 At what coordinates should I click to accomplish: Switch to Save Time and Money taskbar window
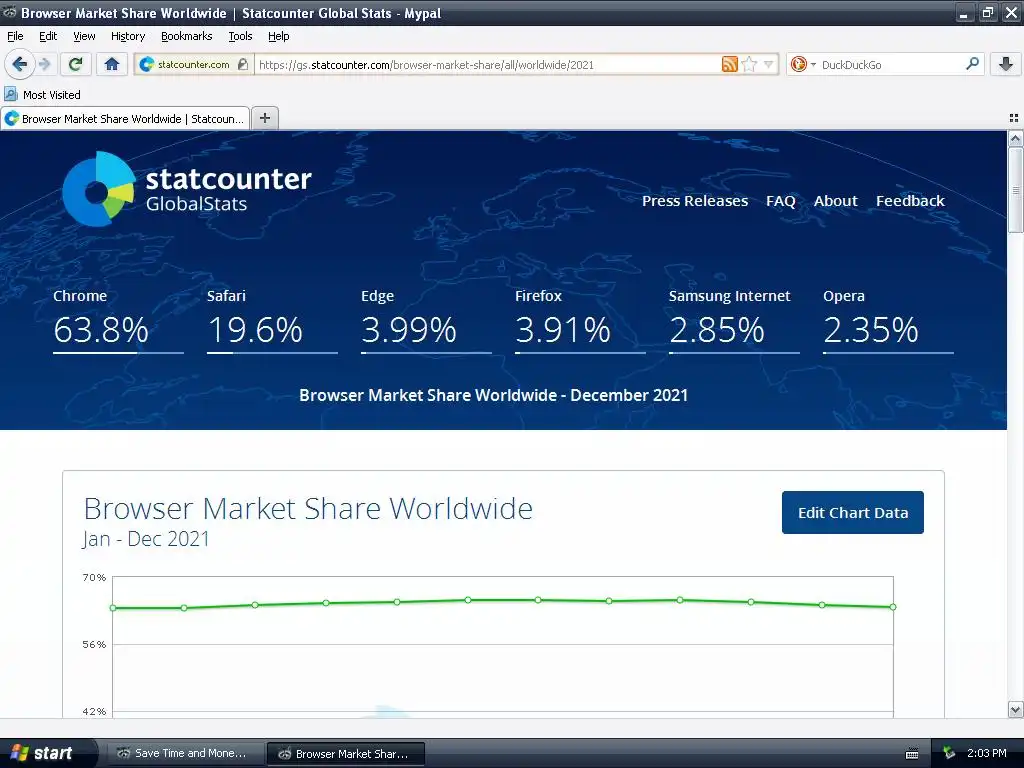pos(185,753)
